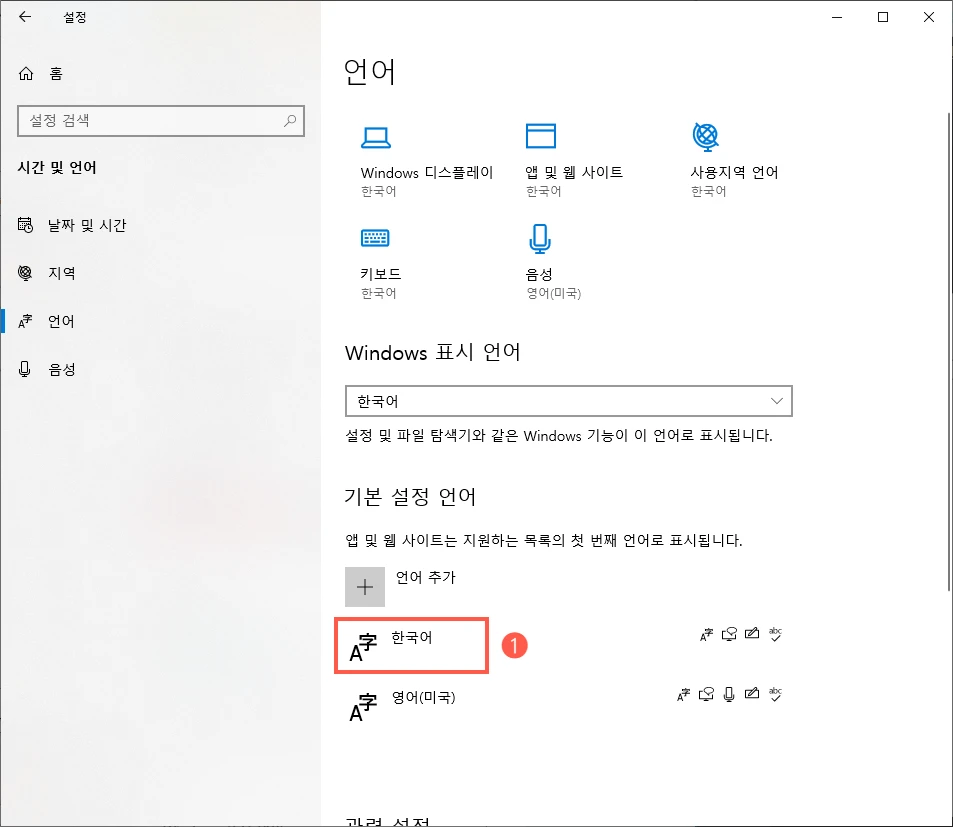
Task: Click the calendar icon beside 날짜 및 시간
Action: coord(25,225)
